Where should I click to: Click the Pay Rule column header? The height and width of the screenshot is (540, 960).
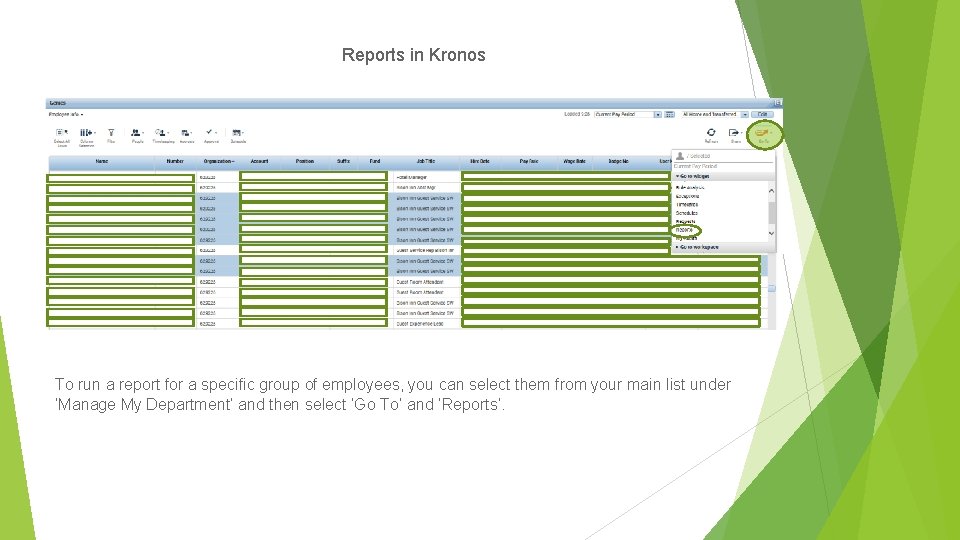coord(529,162)
